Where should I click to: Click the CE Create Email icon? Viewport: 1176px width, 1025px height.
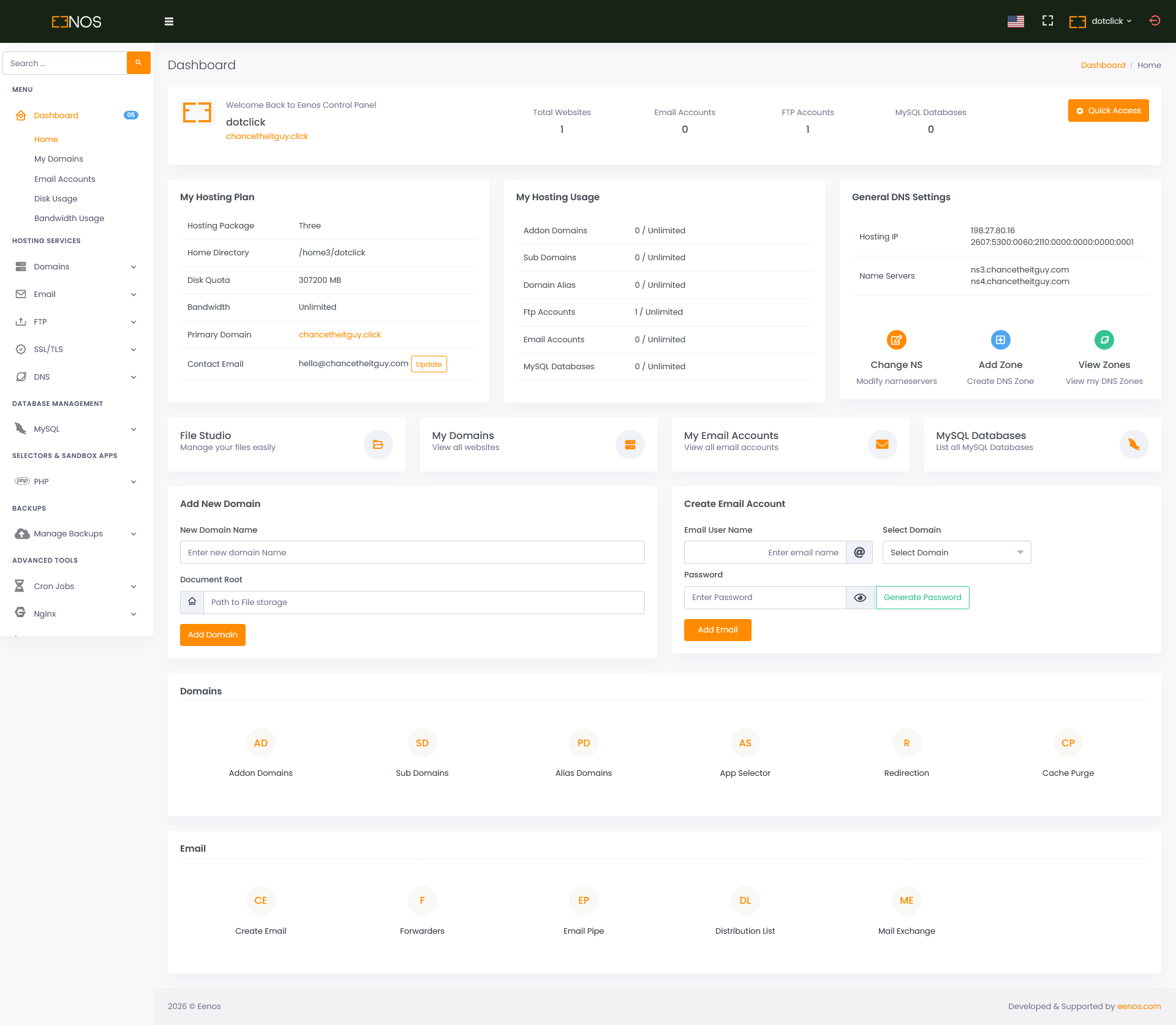pos(261,901)
